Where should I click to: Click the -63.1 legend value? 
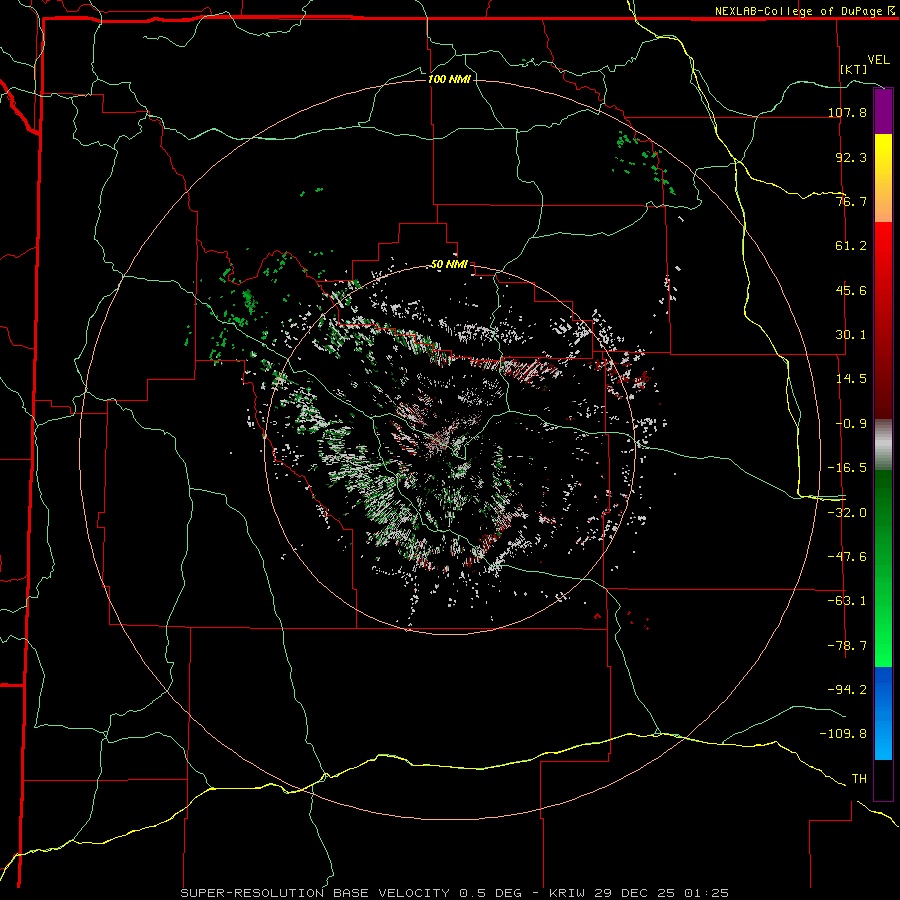coord(847,601)
